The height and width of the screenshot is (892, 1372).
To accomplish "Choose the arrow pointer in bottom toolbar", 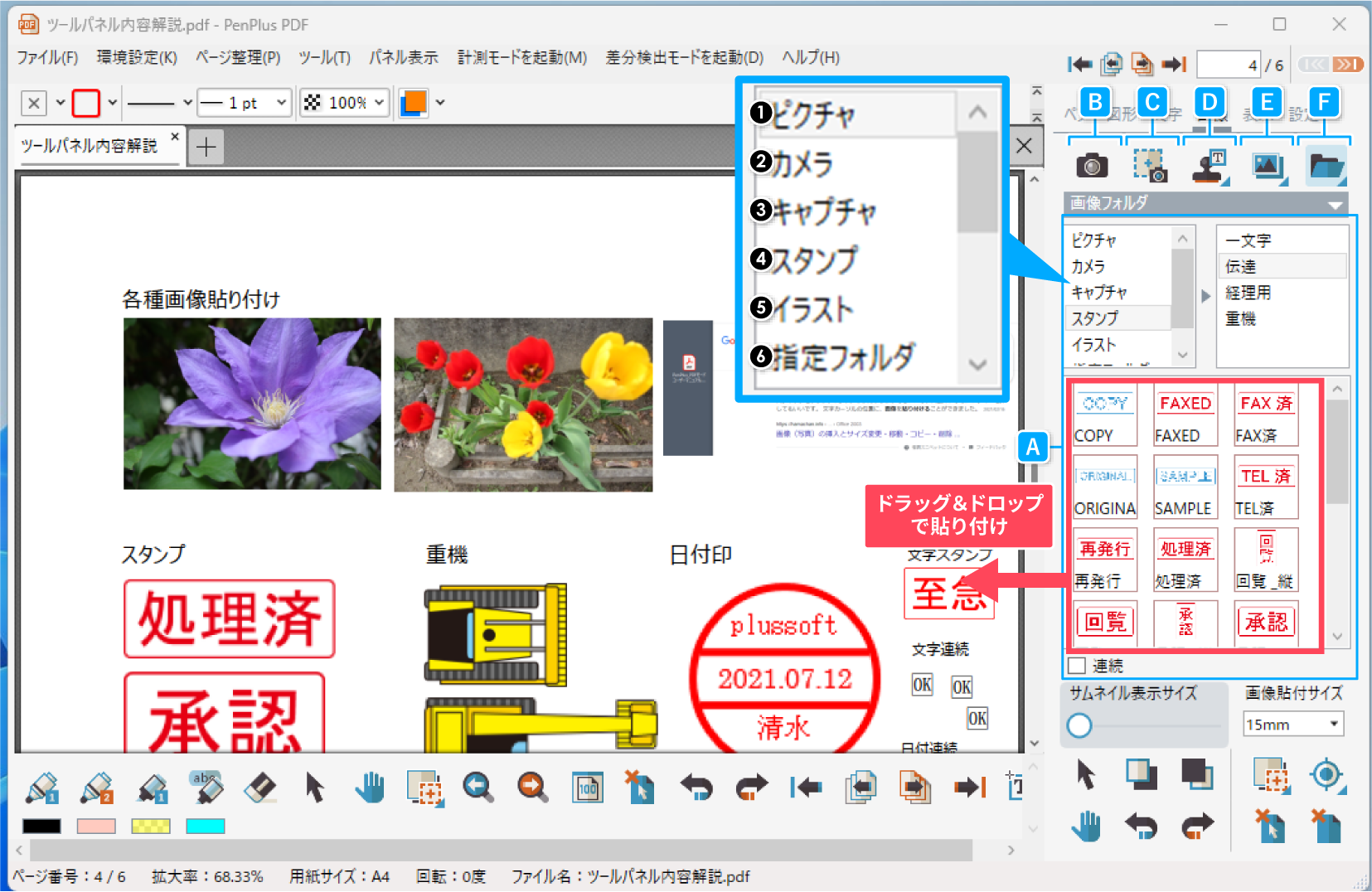I will click(314, 788).
